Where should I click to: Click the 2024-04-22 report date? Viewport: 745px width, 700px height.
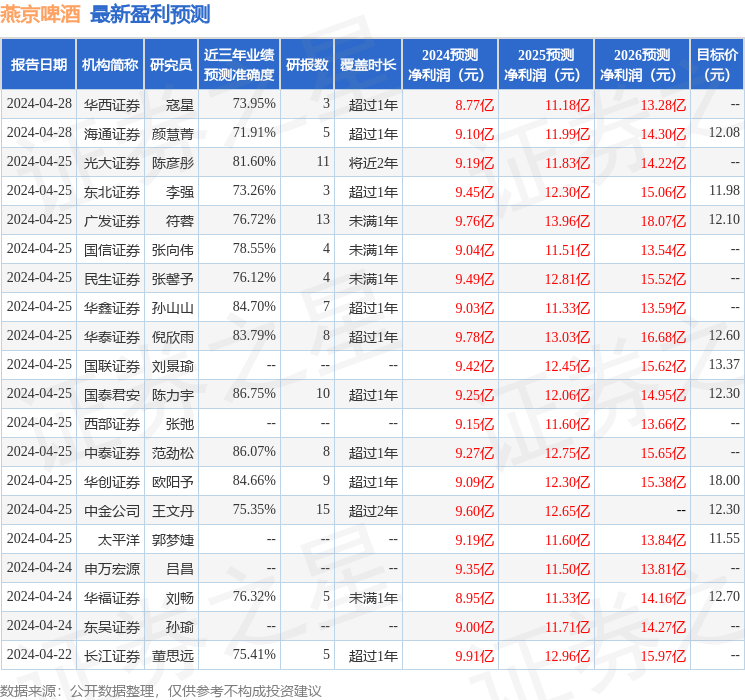click(x=39, y=654)
